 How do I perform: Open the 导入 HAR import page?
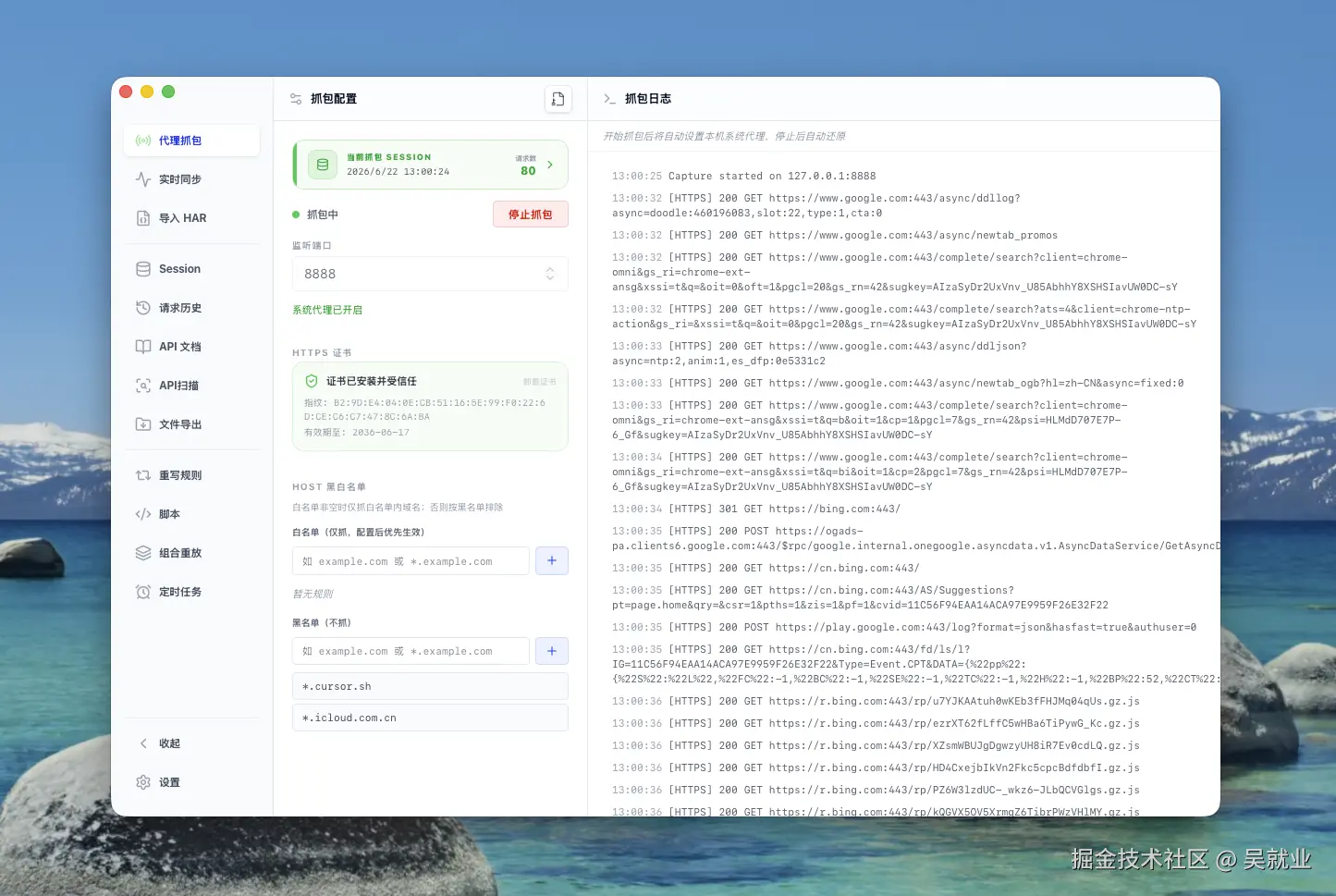point(191,218)
